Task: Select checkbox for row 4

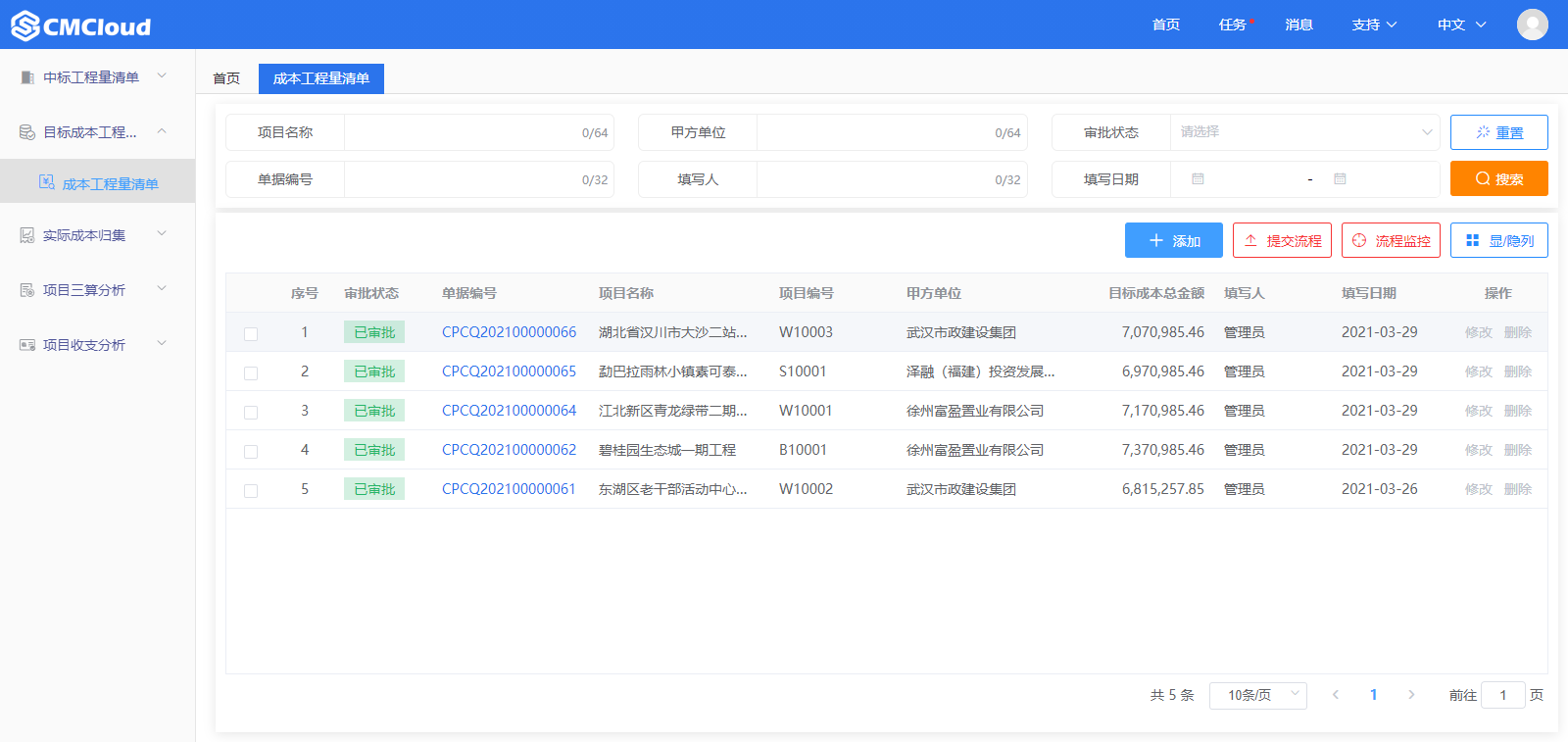Action: coord(251,451)
